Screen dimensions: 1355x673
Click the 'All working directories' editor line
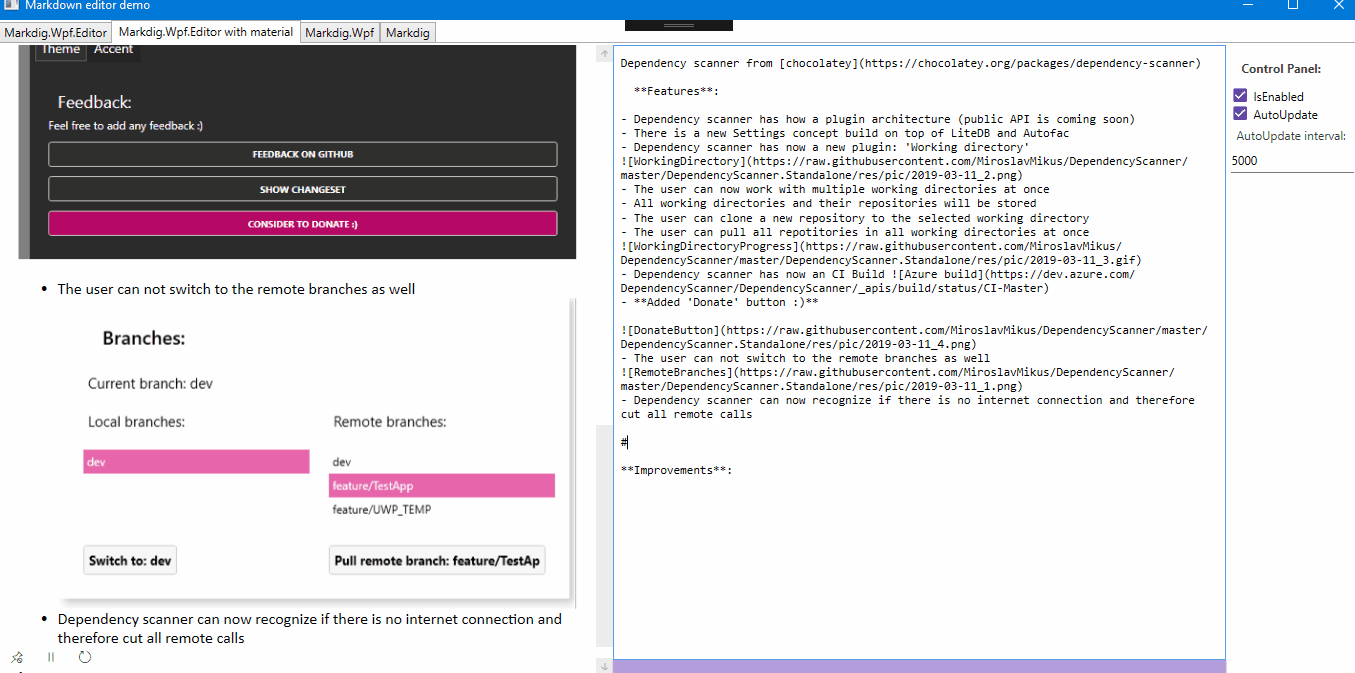pos(828,204)
